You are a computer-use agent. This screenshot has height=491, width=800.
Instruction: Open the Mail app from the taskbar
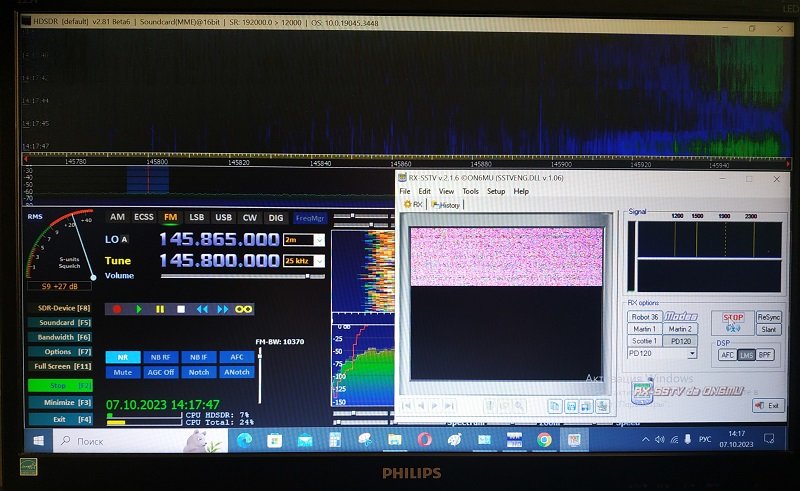coord(305,440)
